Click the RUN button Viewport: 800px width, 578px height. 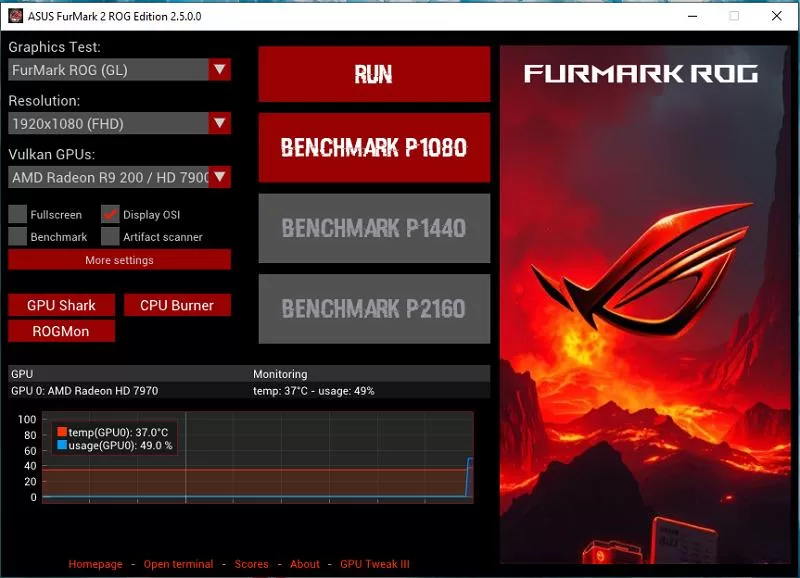(374, 74)
